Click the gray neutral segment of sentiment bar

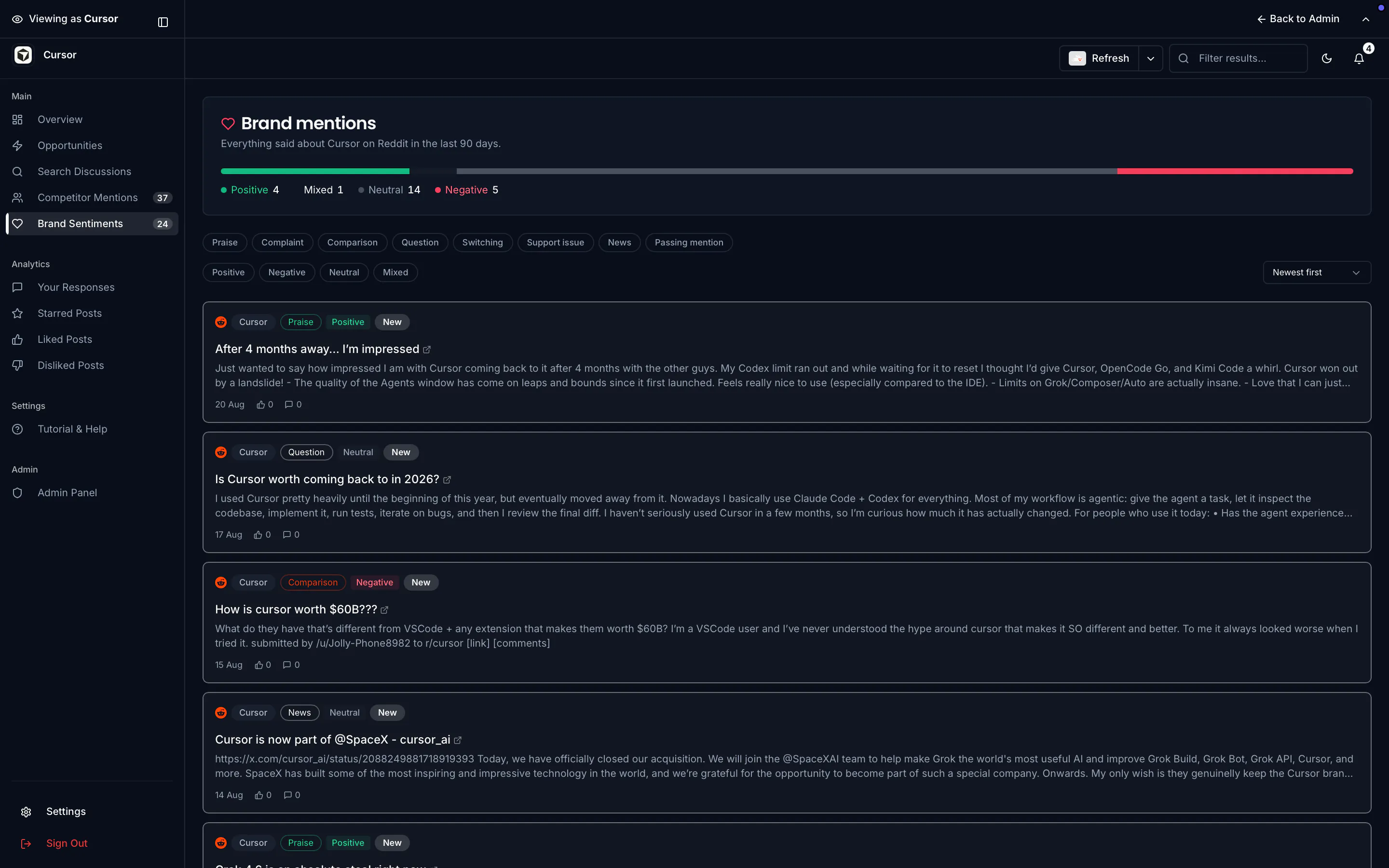tap(787, 171)
